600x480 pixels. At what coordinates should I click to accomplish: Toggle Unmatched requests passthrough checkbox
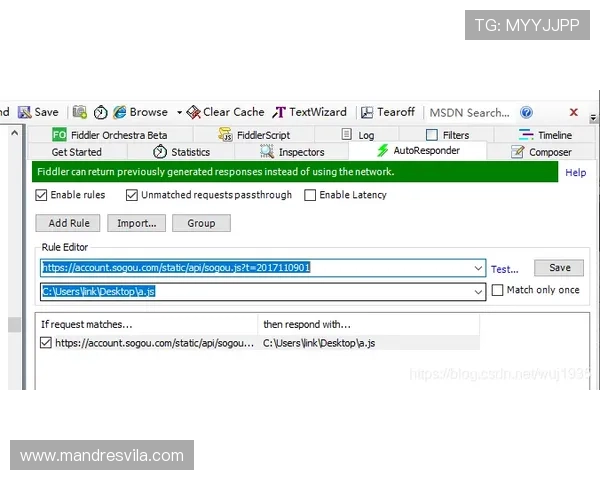[x=132, y=195]
